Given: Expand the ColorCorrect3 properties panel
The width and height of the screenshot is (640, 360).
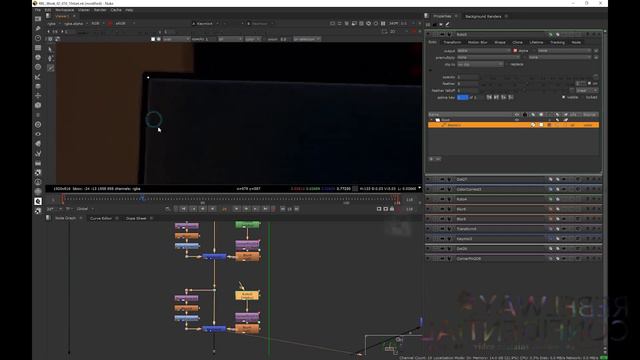Looking at the screenshot, I should [428, 189].
